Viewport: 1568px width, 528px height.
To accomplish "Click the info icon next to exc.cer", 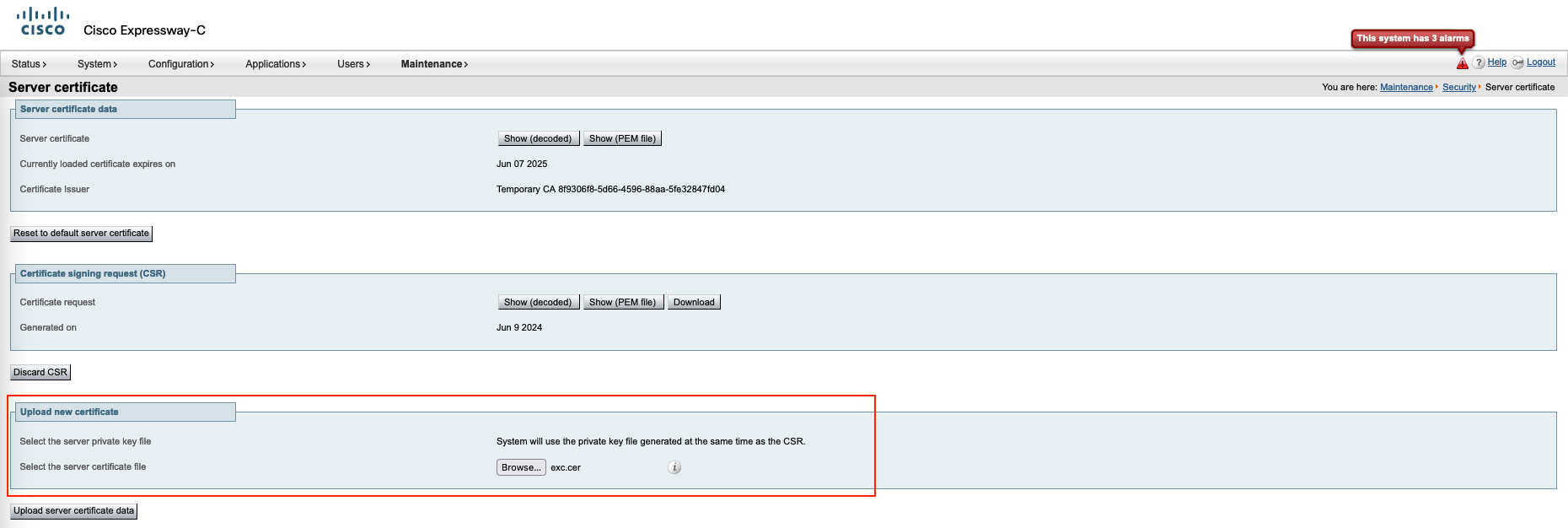I will (x=674, y=467).
